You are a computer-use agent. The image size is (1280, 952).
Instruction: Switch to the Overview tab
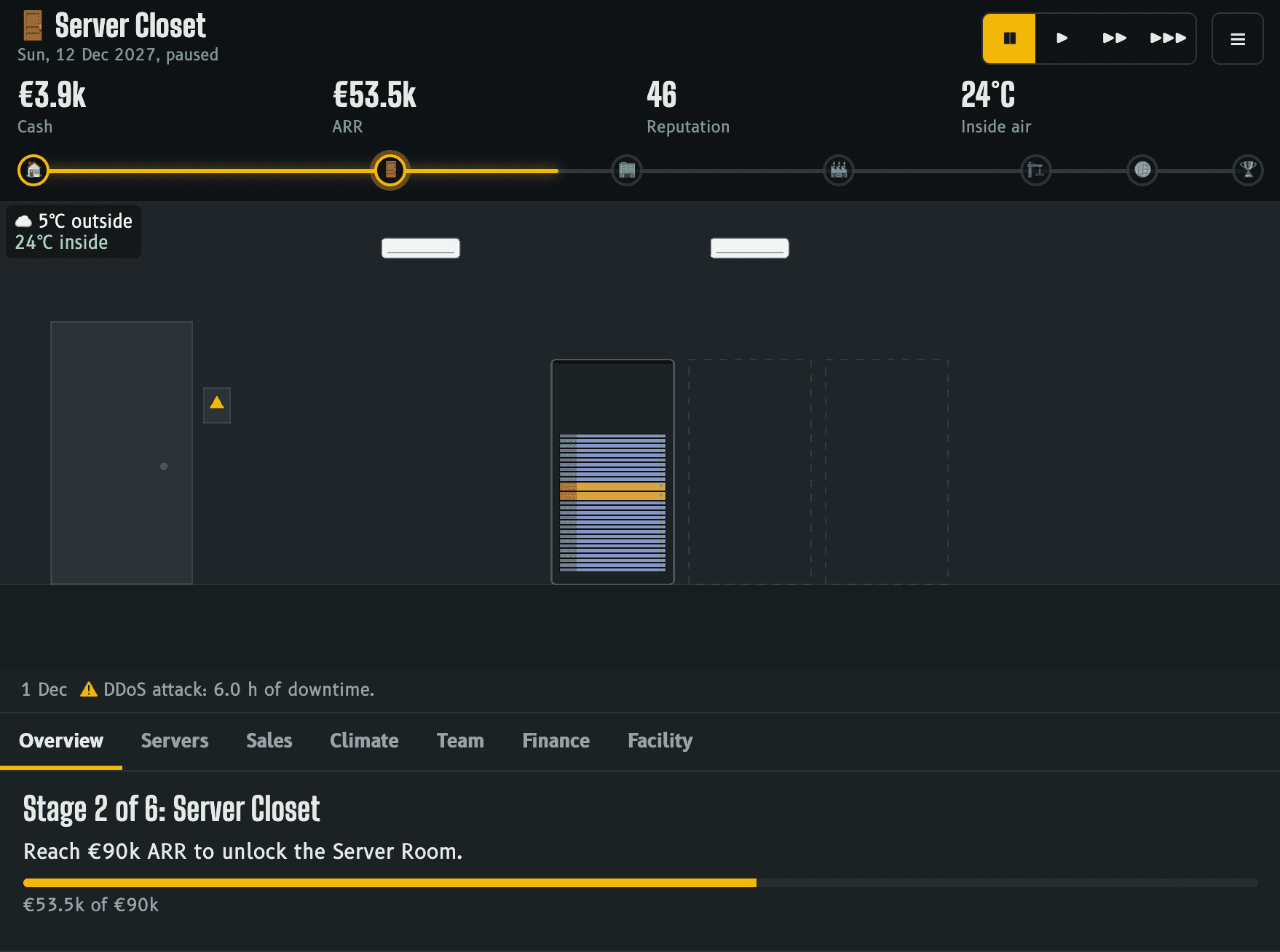[x=61, y=741]
